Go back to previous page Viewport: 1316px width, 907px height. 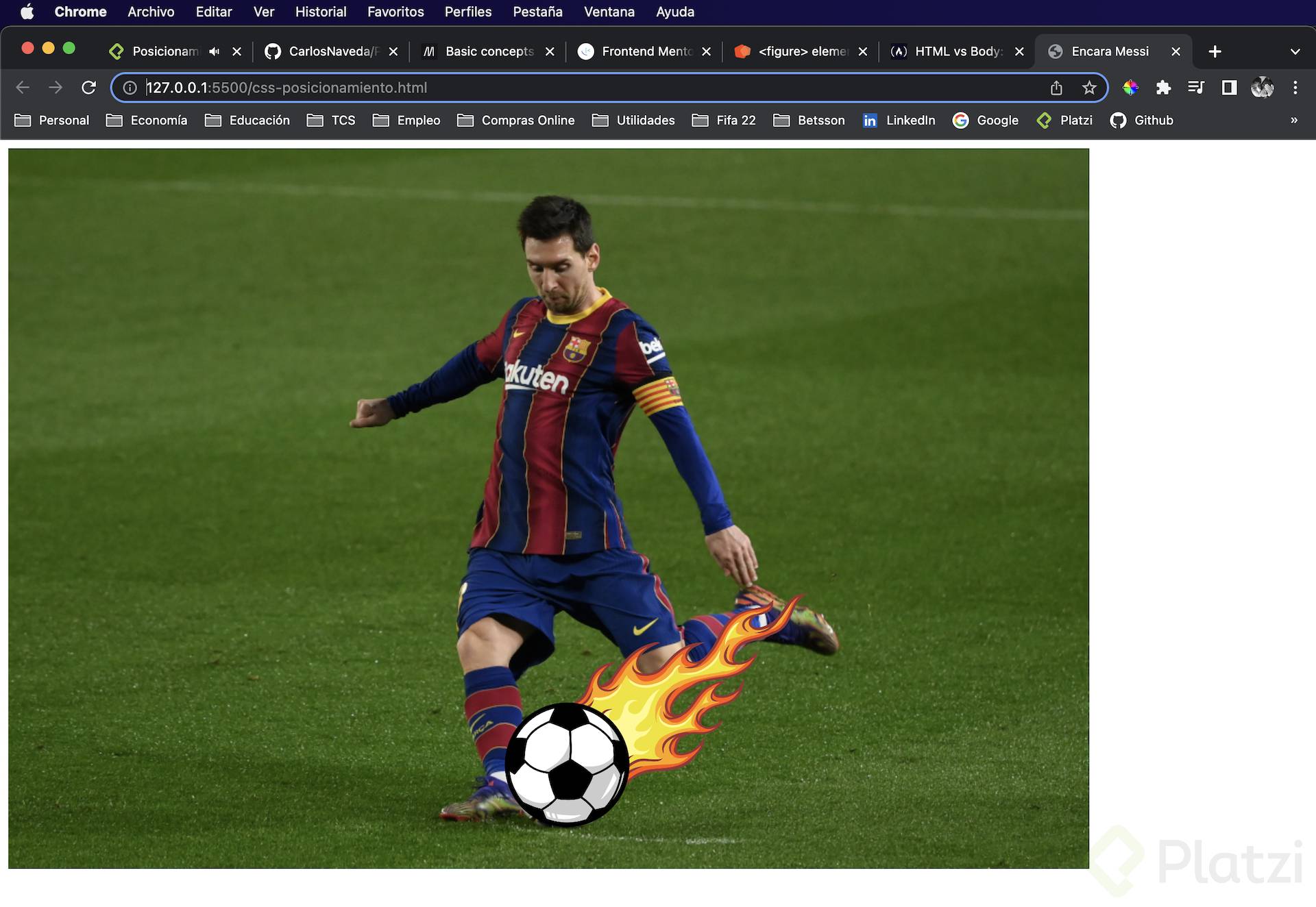(x=23, y=88)
